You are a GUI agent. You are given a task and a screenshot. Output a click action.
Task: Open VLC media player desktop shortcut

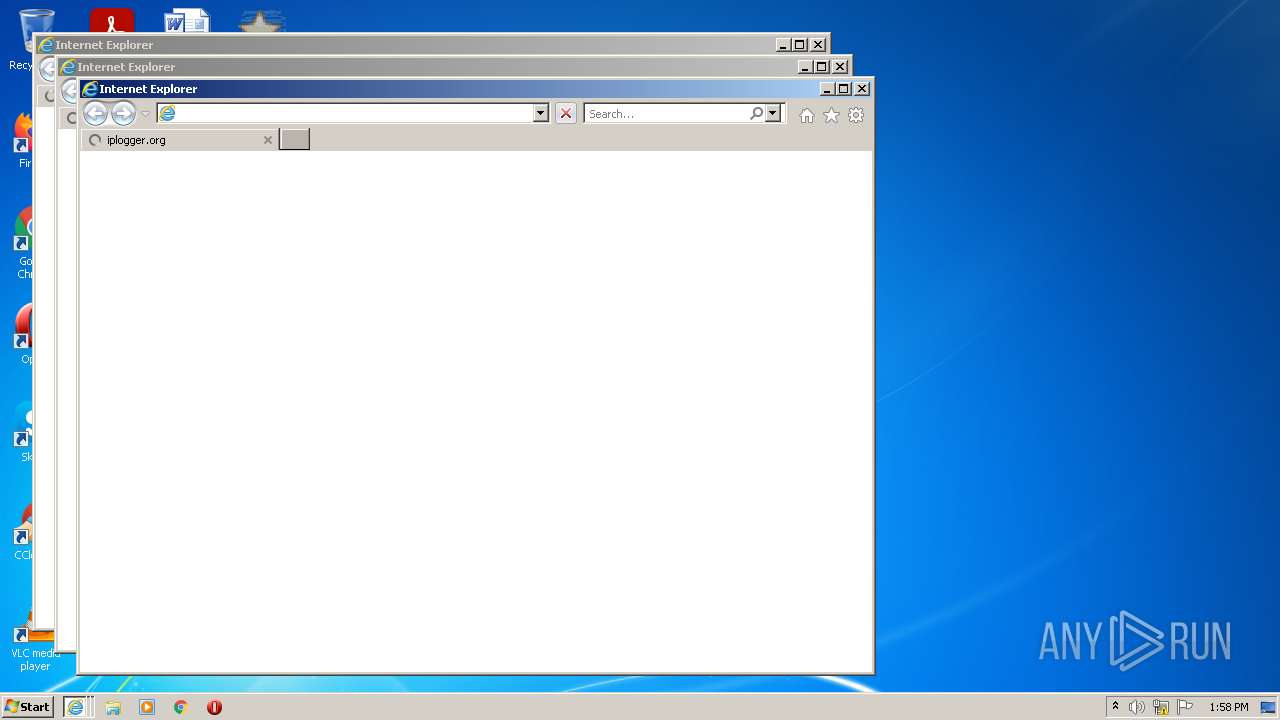[34, 643]
